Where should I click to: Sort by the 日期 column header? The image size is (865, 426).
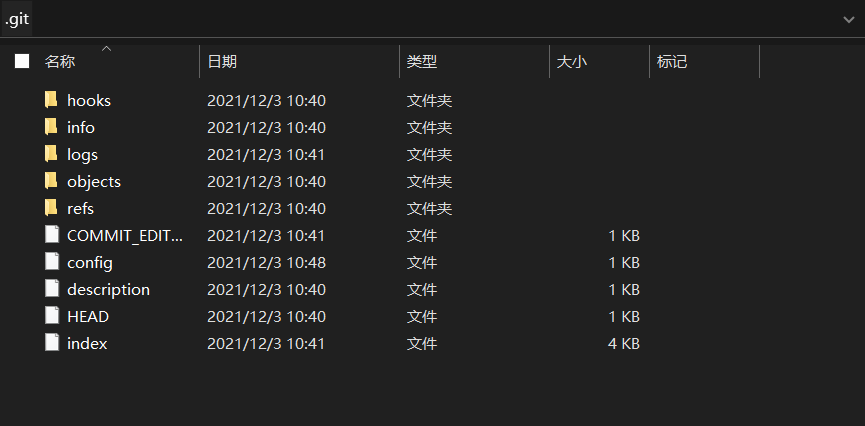click(222, 62)
